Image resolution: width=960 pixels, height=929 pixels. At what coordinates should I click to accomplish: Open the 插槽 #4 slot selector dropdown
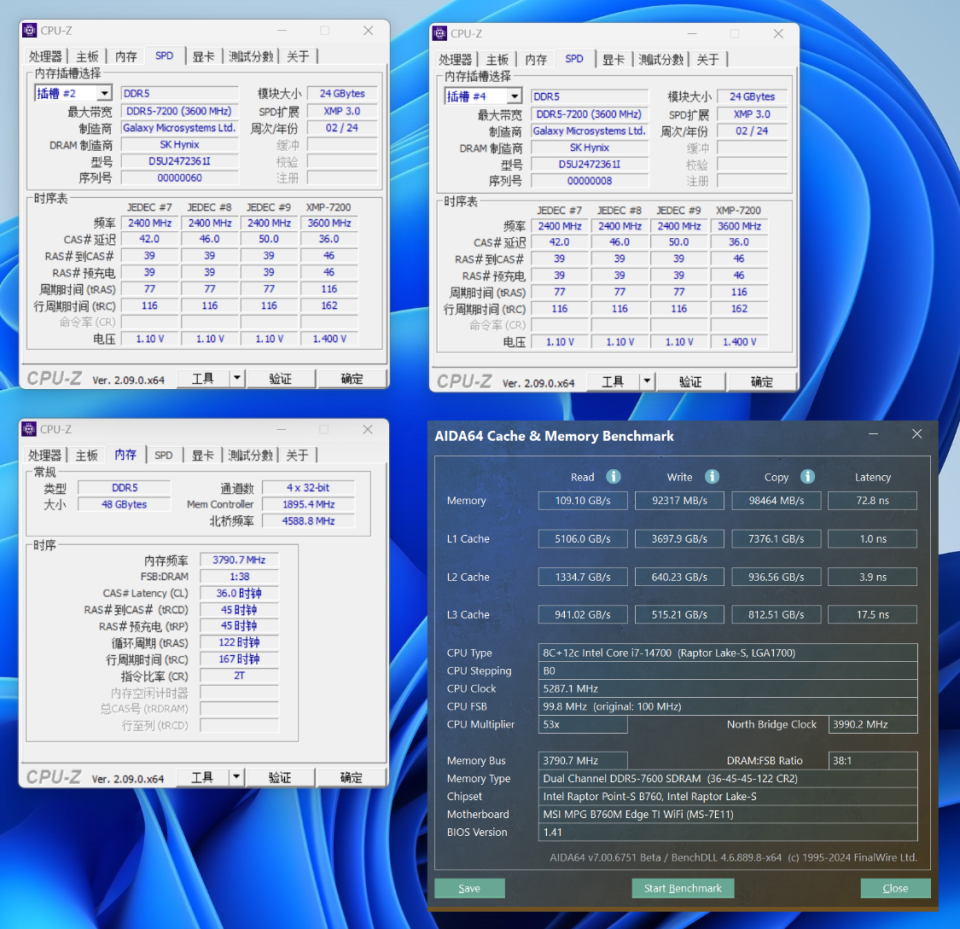click(515, 96)
